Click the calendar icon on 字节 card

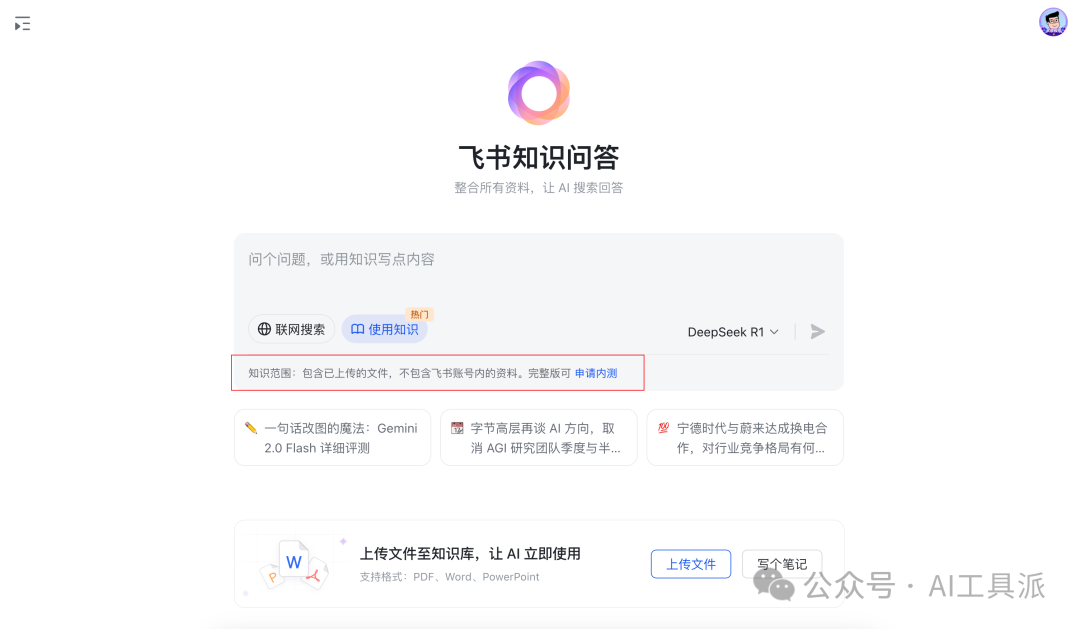457,428
